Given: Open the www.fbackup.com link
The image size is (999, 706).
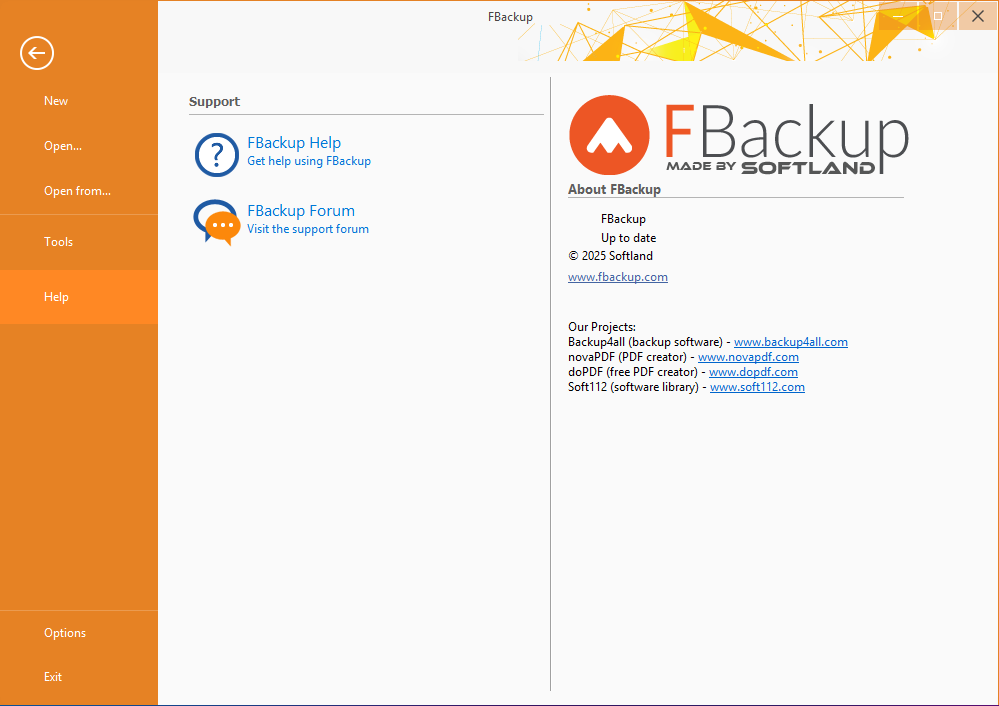Looking at the screenshot, I should (618, 277).
